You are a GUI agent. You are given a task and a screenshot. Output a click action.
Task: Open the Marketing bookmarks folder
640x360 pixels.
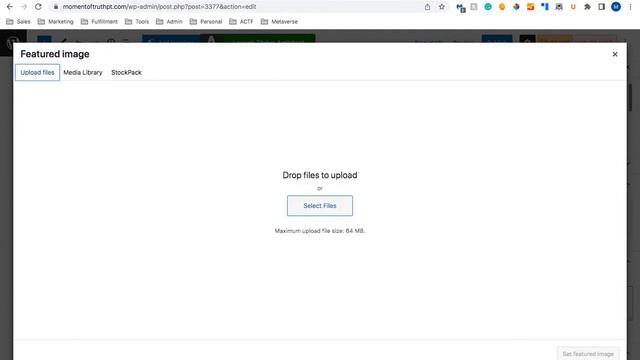point(56,22)
